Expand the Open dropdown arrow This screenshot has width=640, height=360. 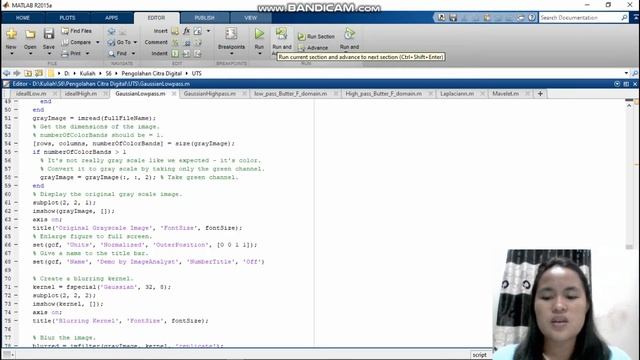30,53
